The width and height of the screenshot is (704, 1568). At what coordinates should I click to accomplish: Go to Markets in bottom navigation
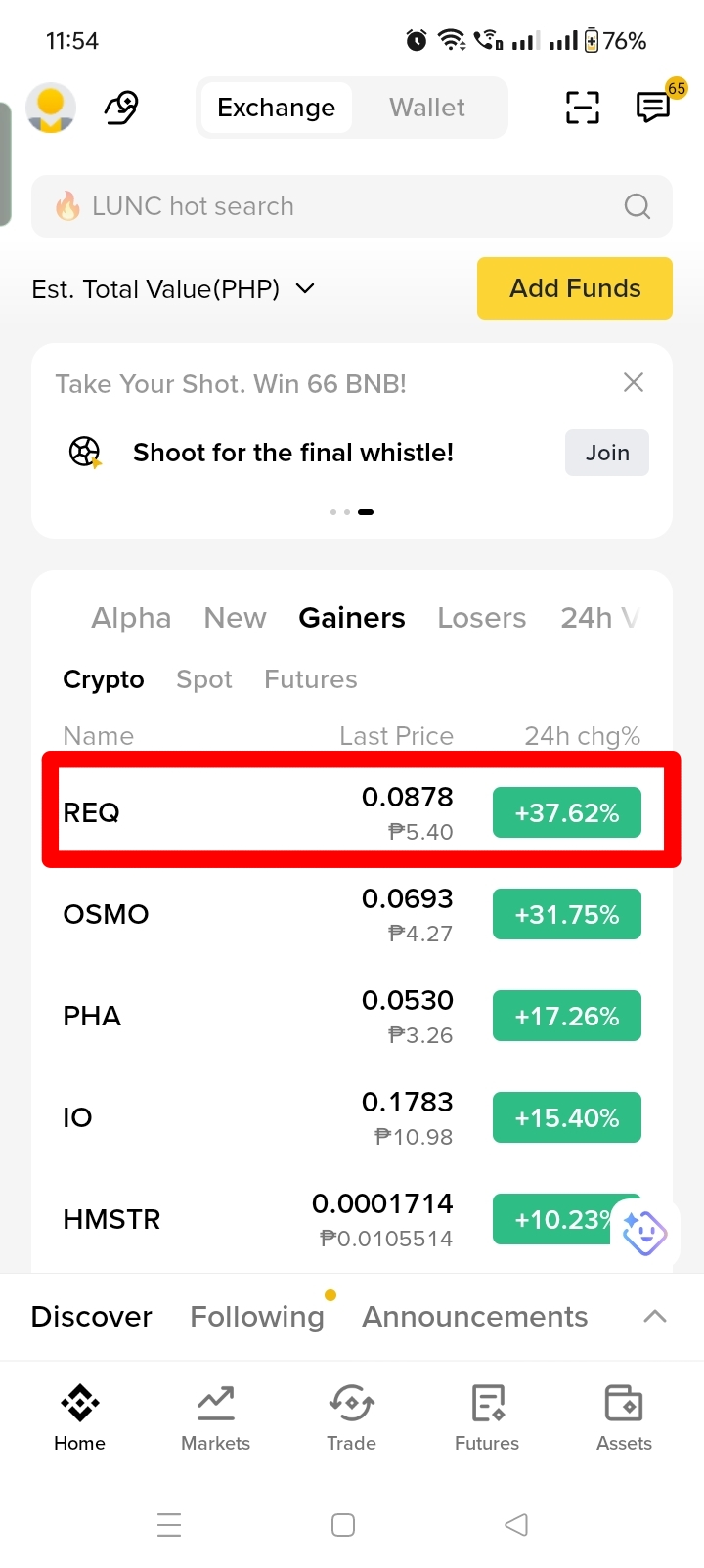[x=216, y=1417]
